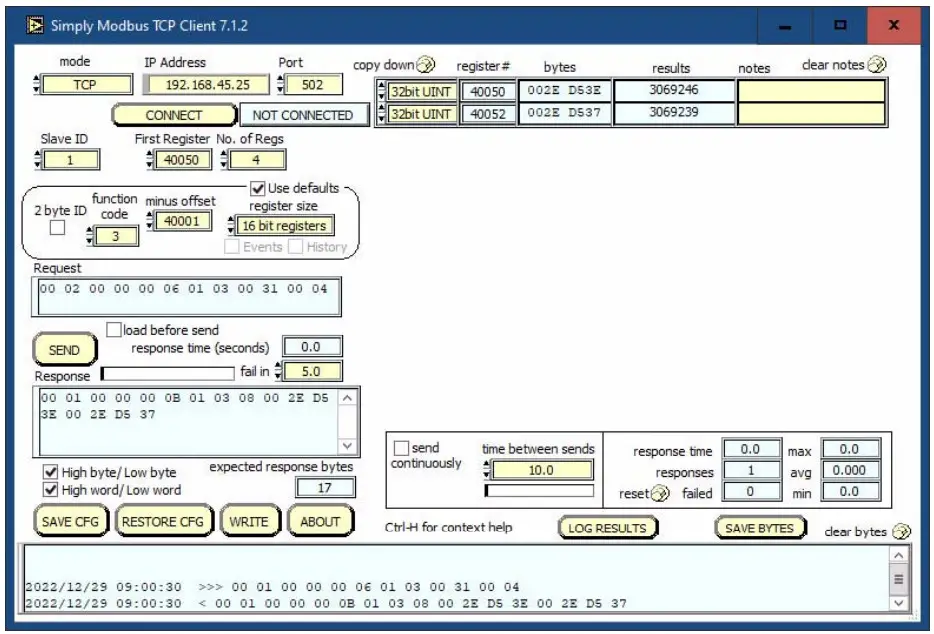The width and height of the screenshot is (934, 634).
Task: Click the copy down hand icon
Action: point(425,62)
